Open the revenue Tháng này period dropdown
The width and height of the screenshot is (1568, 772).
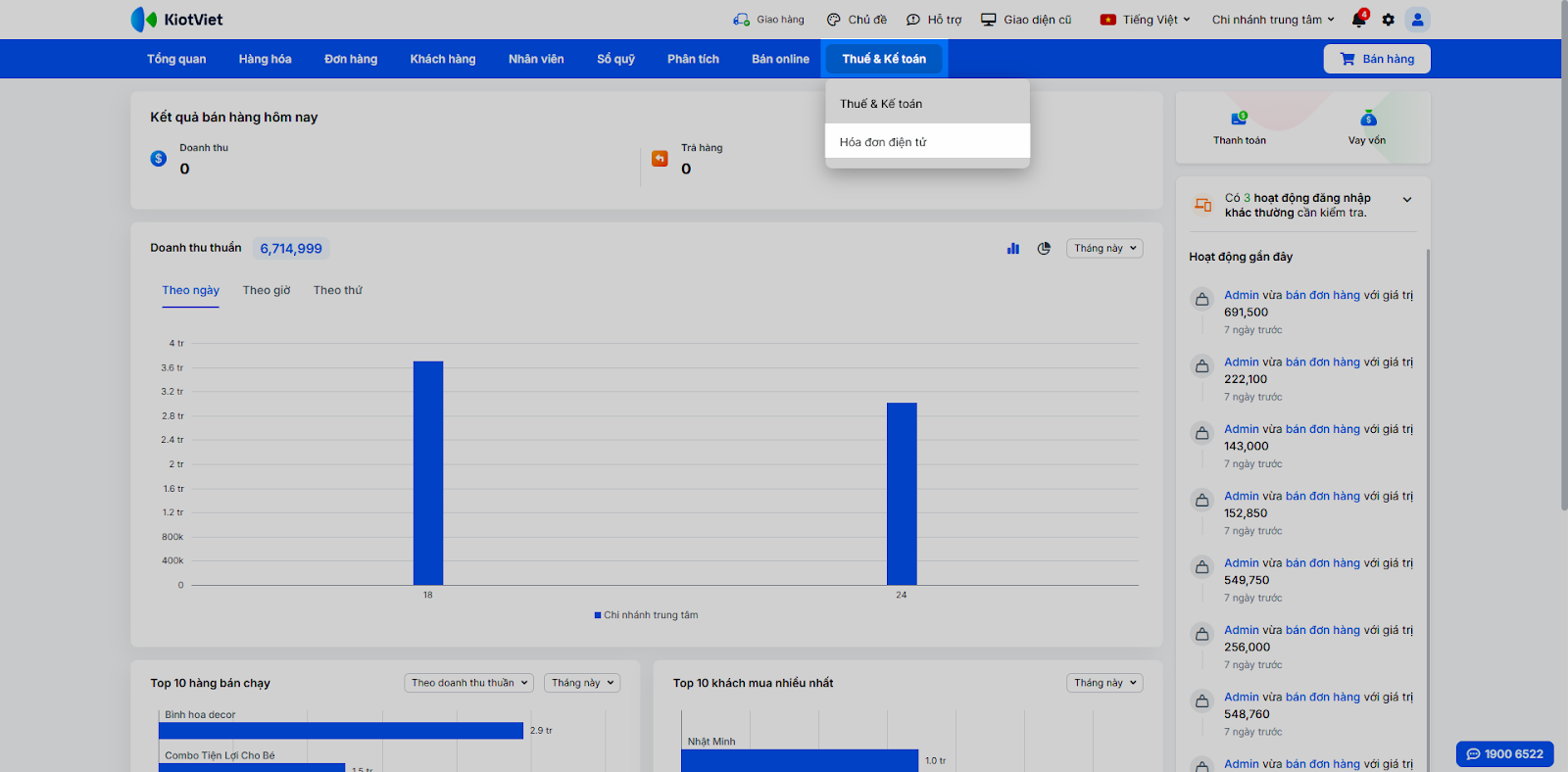[1105, 249]
